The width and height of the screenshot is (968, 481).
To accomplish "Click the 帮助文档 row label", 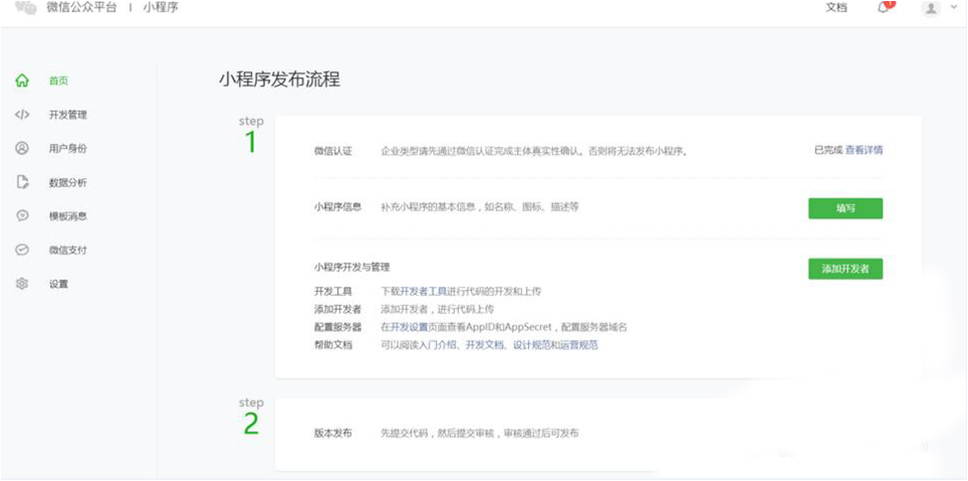I will (x=333, y=345).
